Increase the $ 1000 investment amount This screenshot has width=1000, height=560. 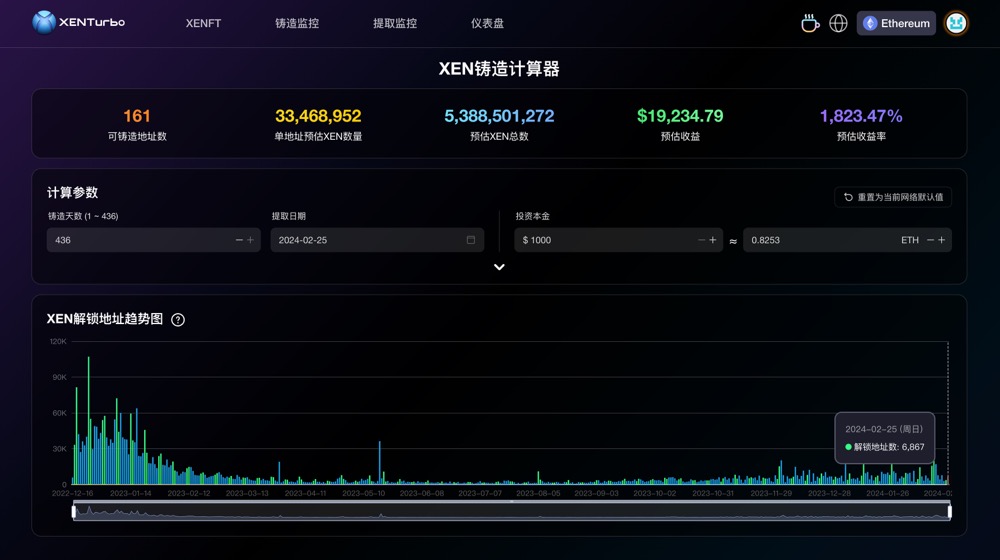[x=713, y=240]
